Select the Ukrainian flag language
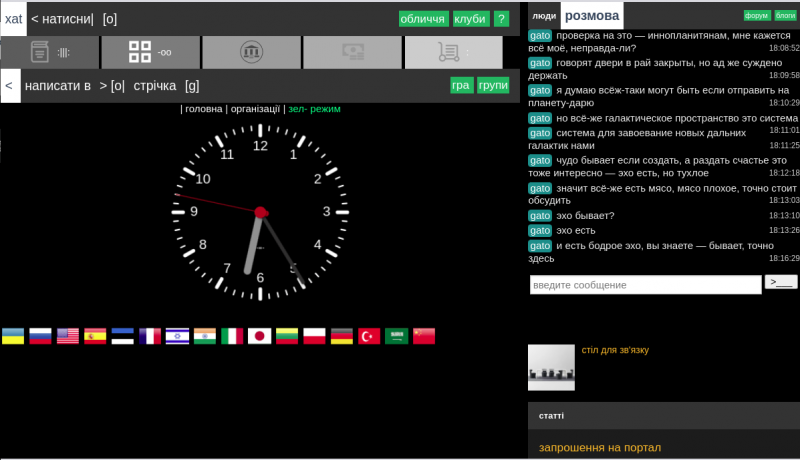800x460 pixels. click(x=13, y=336)
